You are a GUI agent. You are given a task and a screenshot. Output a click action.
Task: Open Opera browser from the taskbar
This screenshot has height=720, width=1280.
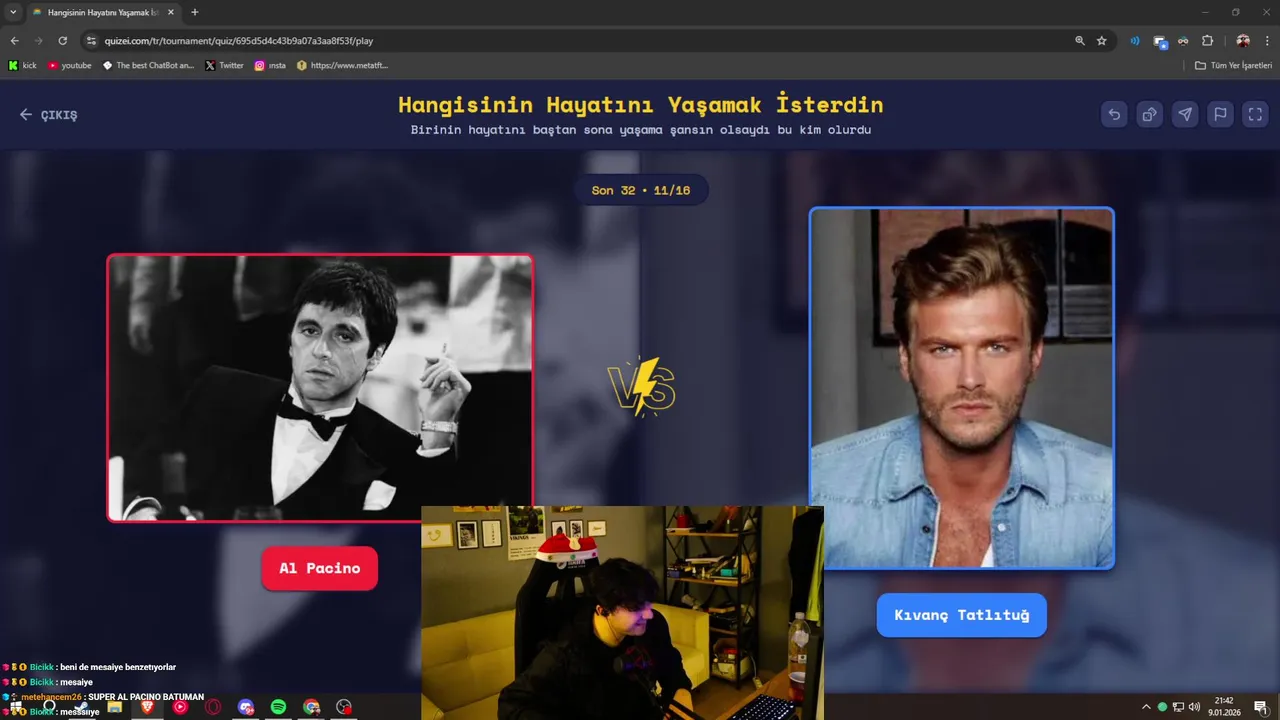[213, 707]
